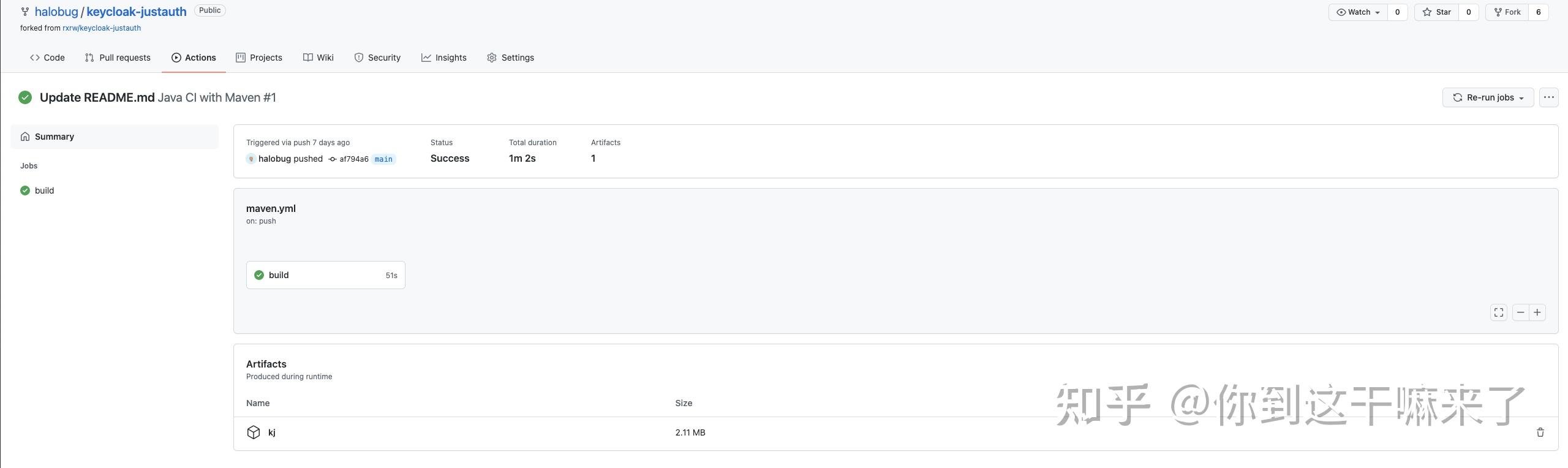1568x468 pixels.
Task: Open the three-dots workflow options menu
Action: [1548, 97]
